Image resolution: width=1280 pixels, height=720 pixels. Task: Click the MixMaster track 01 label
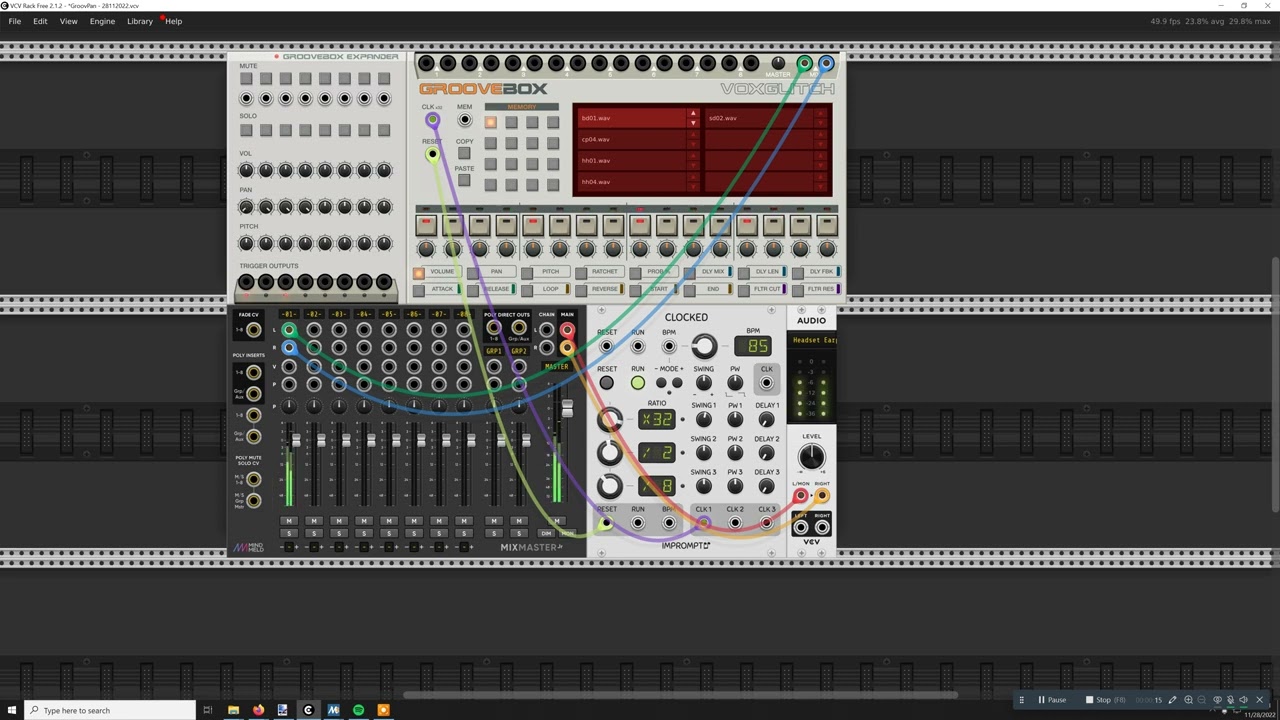[x=289, y=315]
